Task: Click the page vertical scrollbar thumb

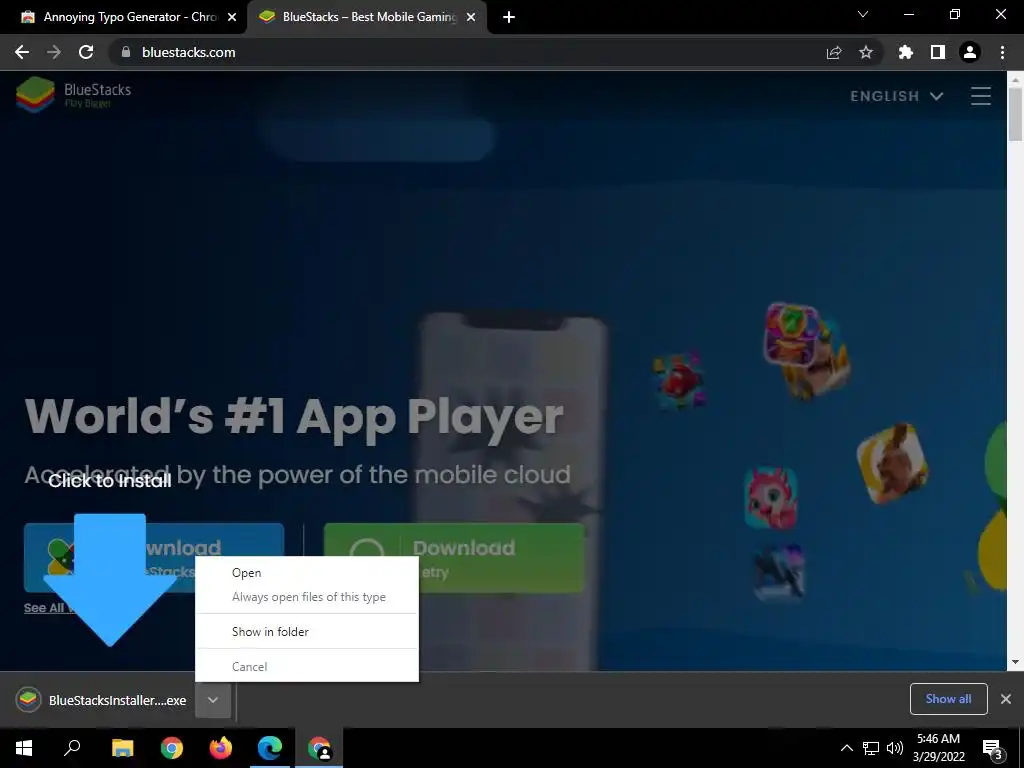Action: [1015, 114]
